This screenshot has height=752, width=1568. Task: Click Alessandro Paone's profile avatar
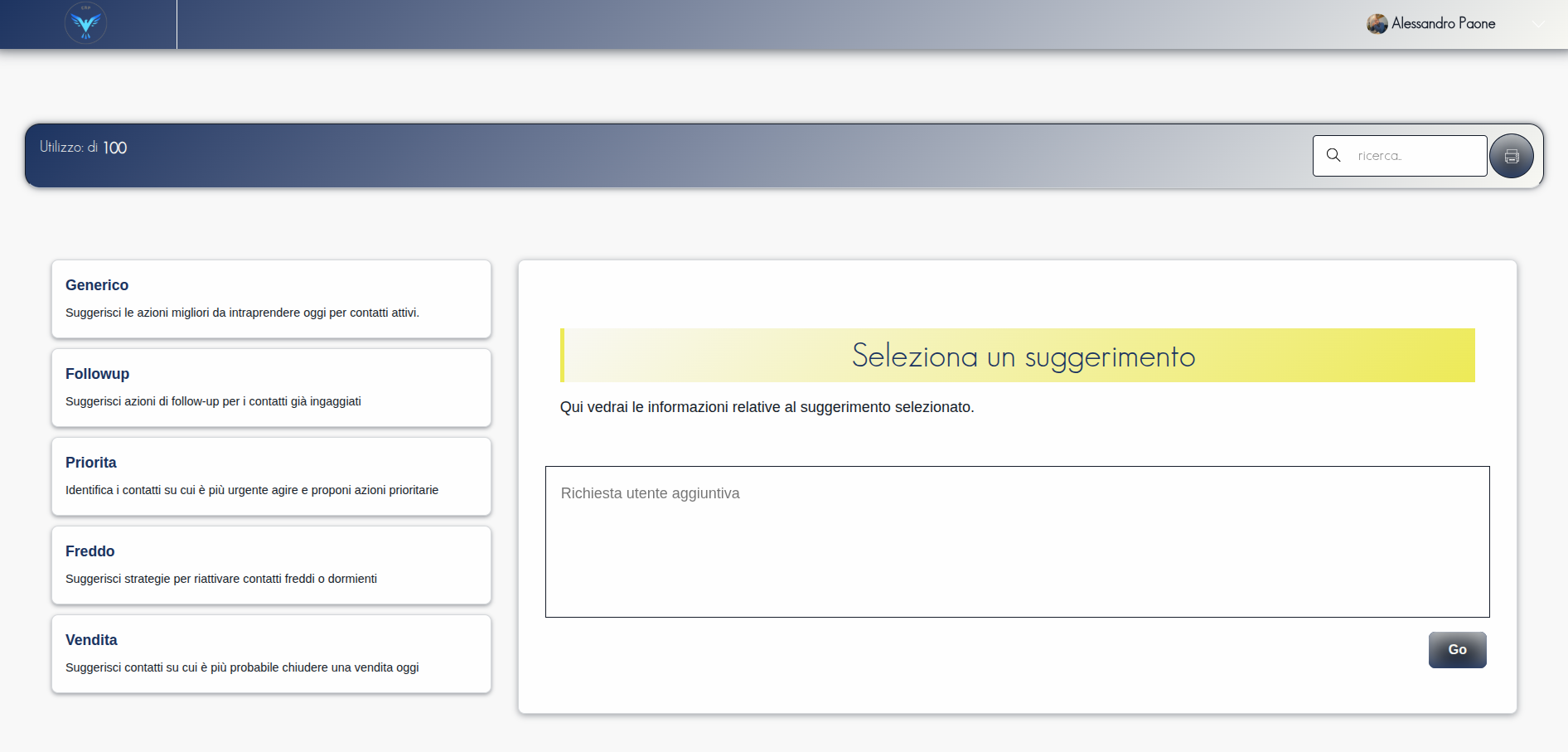click(1377, 24)
